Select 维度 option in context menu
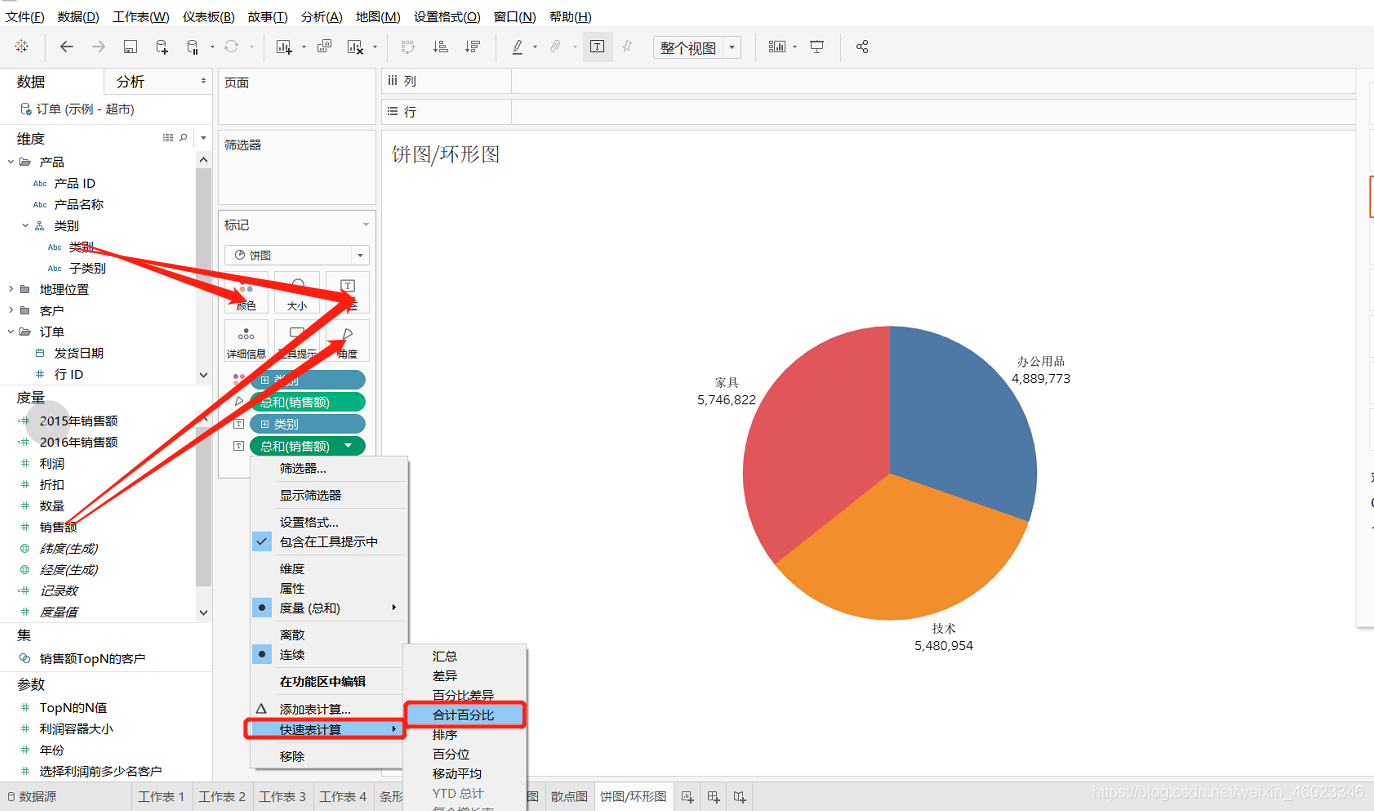 click(x=328, y=569)
